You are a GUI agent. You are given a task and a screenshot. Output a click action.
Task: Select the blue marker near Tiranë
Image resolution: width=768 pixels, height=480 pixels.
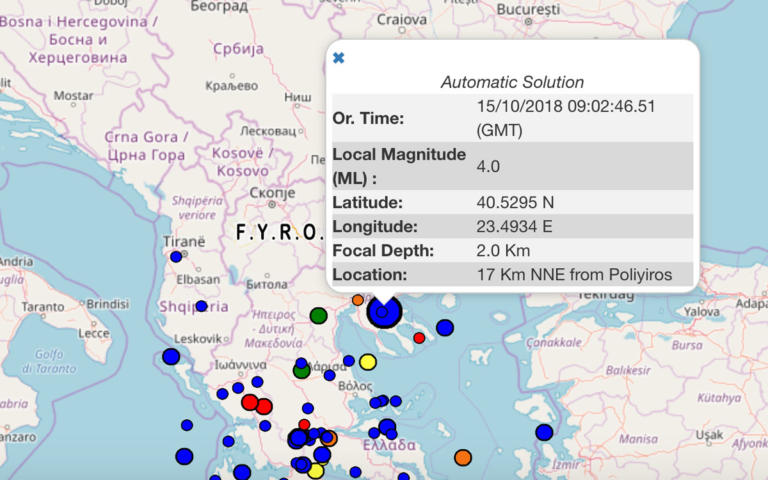click(176, 257)
